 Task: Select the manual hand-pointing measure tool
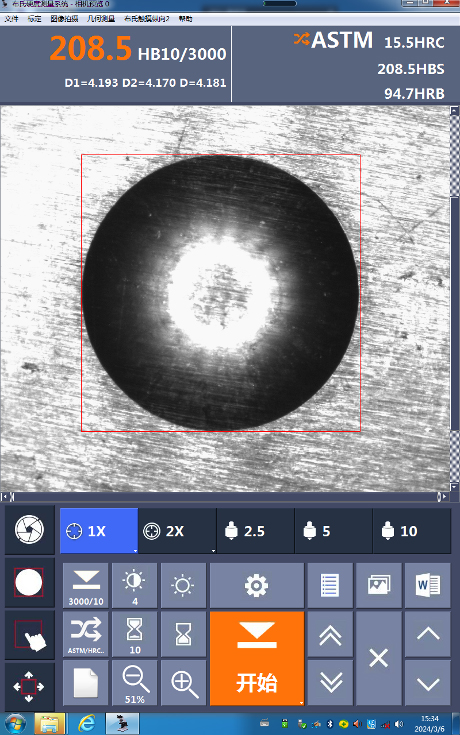coord(29,635)
